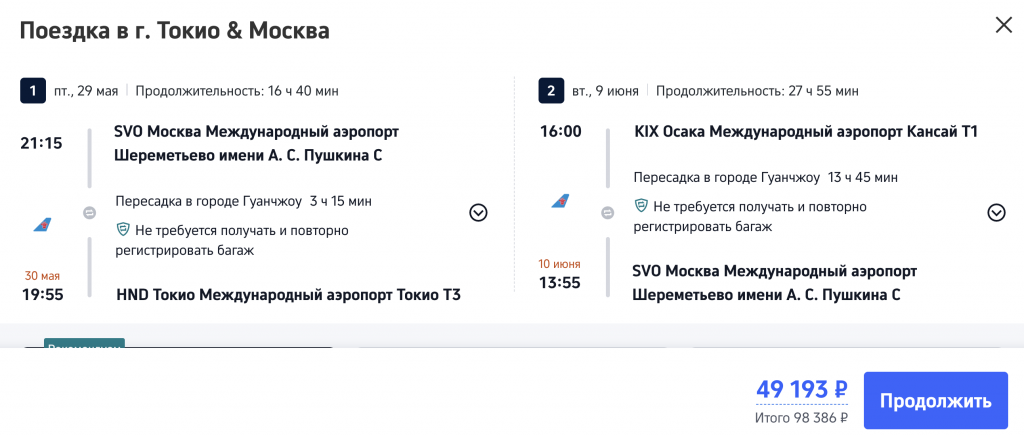Click the baggage shield icon in segment 2
Image resolution: width=1024 pixels, height=436 pixels.
(x=642, y=206)
